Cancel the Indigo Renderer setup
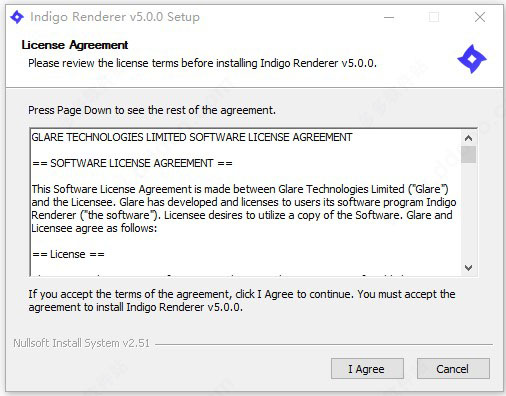This screenshot has height=396, width=506. [x=453, y=369]
